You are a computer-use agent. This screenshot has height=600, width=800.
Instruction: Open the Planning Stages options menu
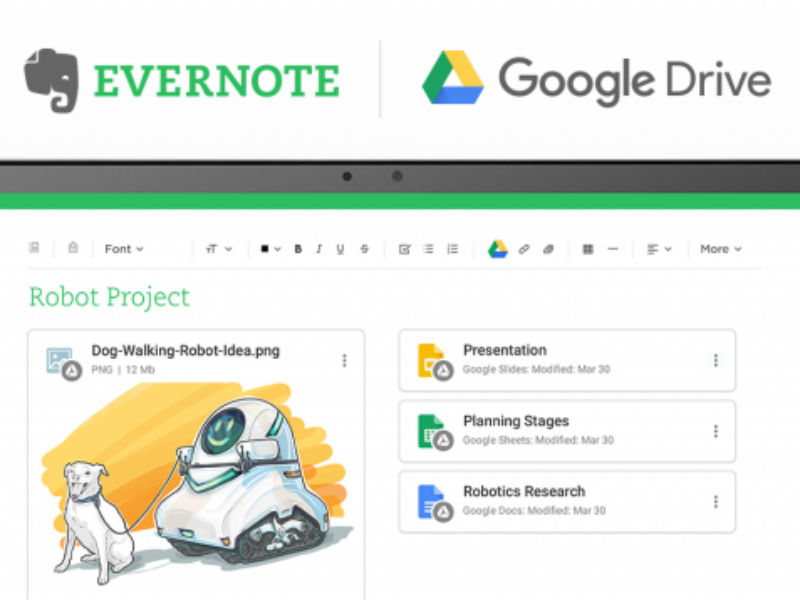pyautogui.click(x=716, y=431)
